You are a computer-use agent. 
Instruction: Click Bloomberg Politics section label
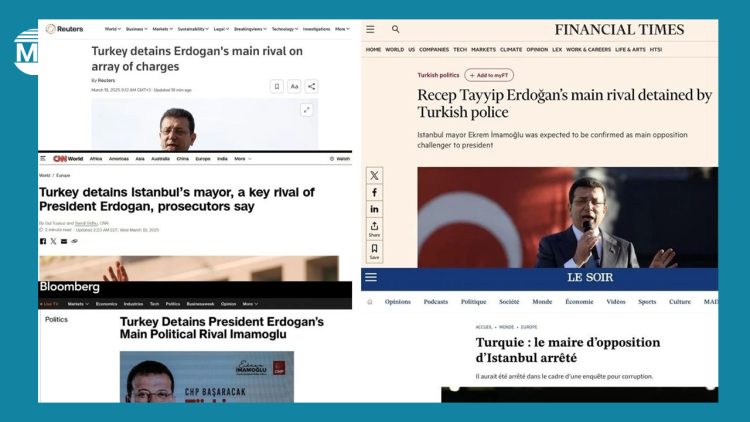coord(56,320)
